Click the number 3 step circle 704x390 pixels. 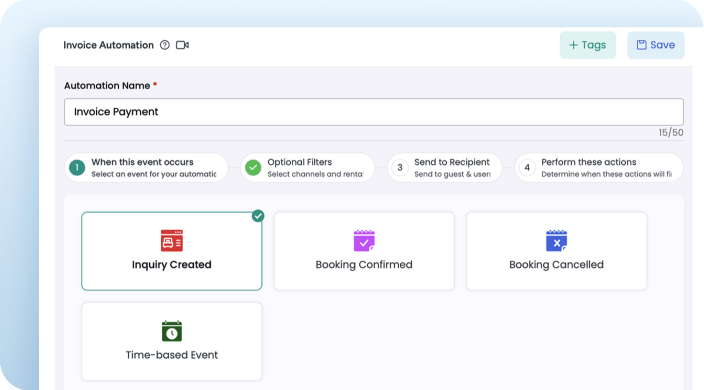(400, 168)
